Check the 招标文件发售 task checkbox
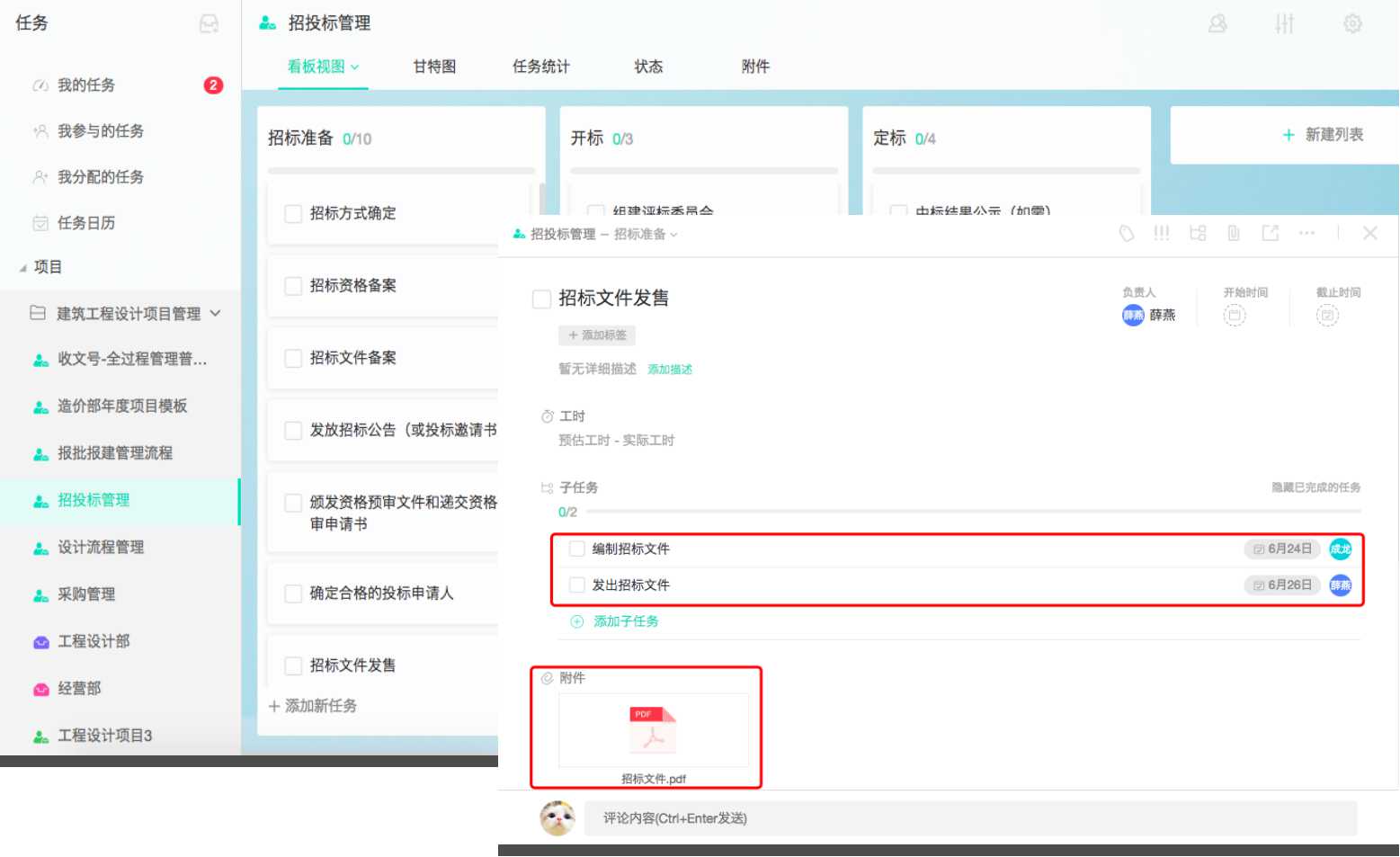 click(x=540, y=298)
